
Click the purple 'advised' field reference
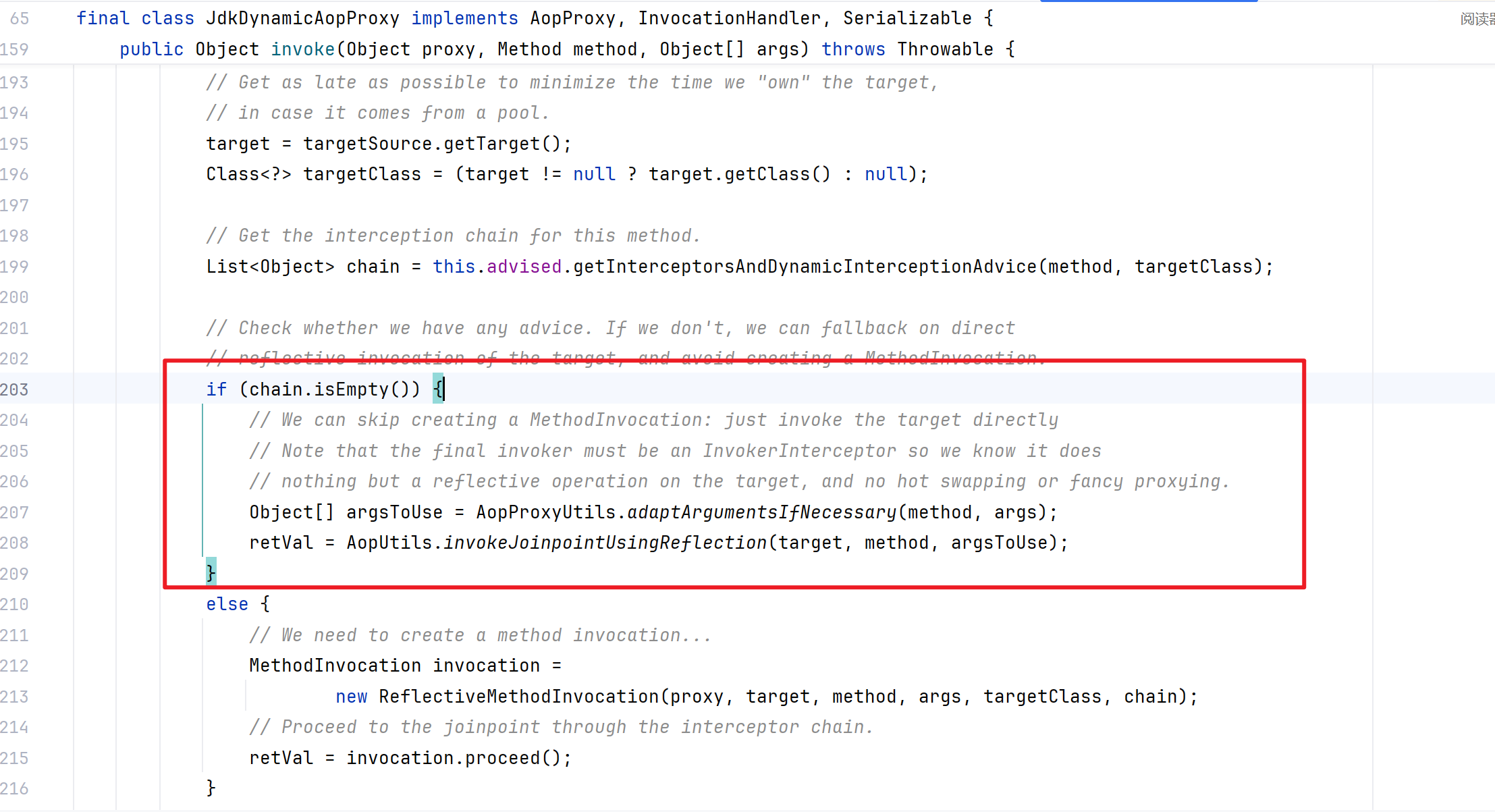(524, 267)
